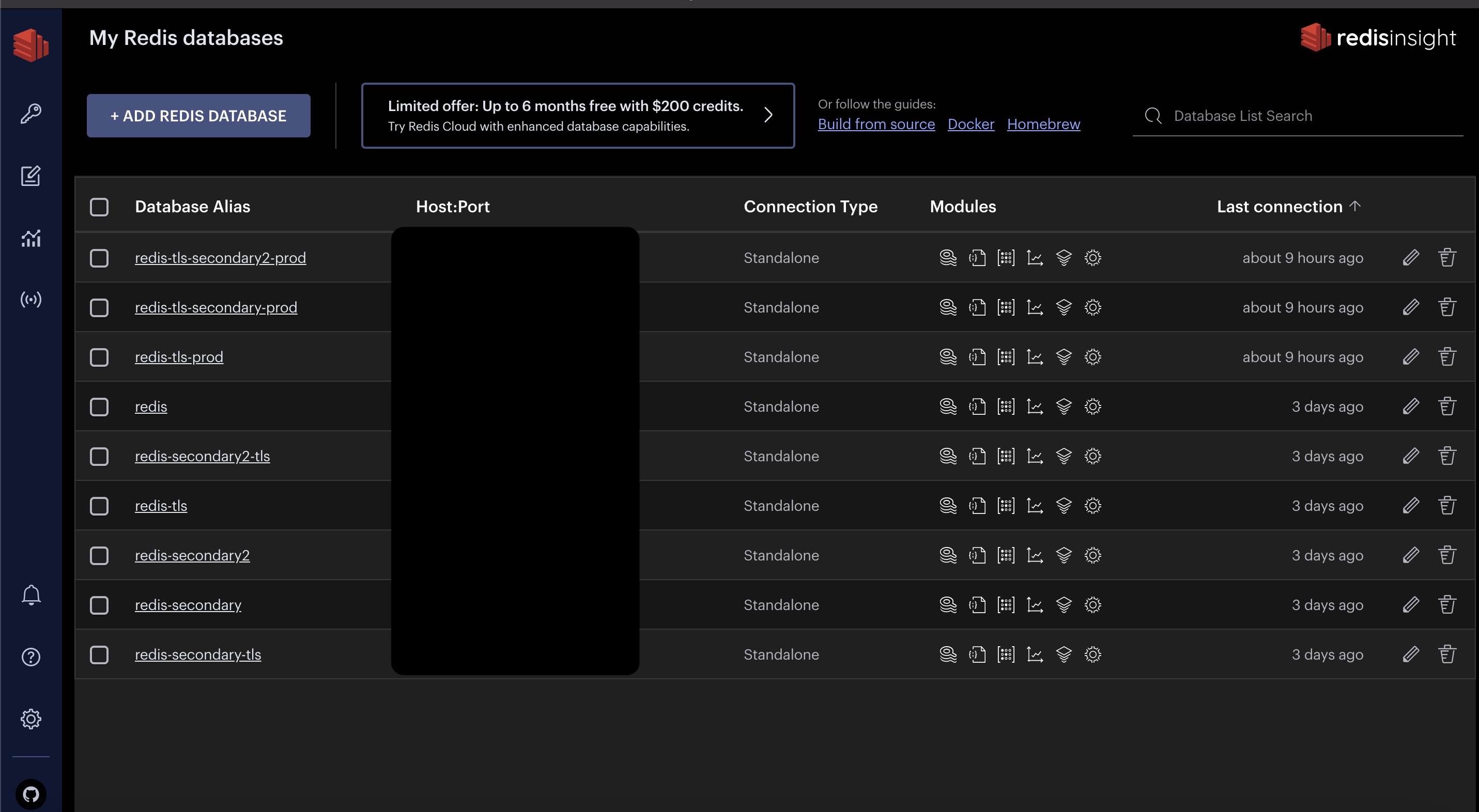The image size is (1479, 812).
Task: Sort by Host:Port column header
Action: [x=452, y=207]
